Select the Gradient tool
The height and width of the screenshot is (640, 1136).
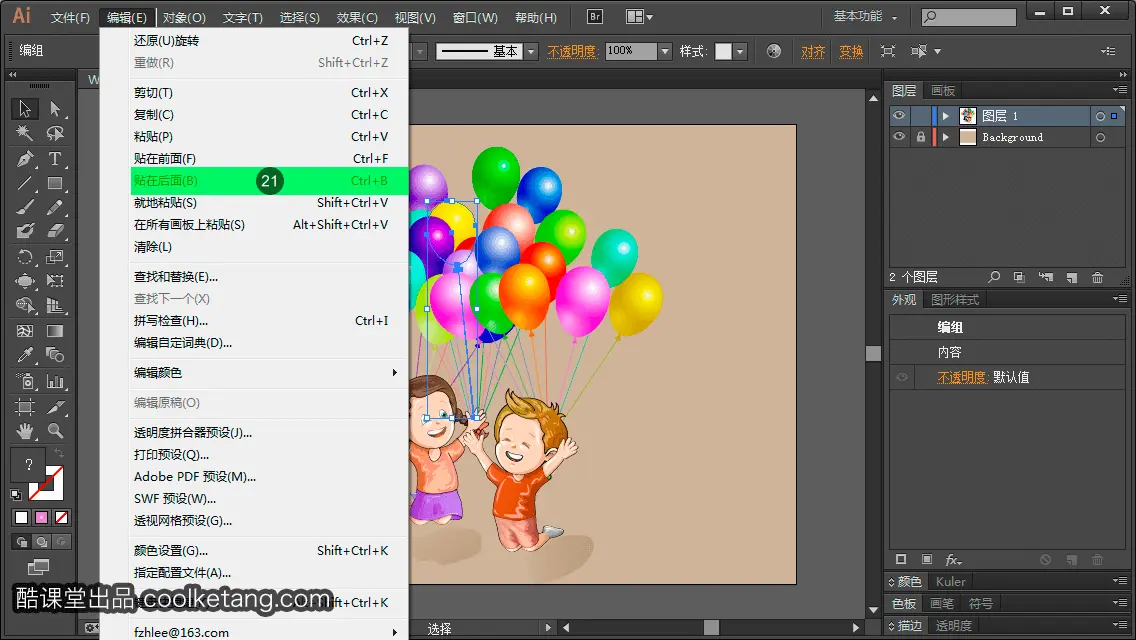coord(55,331)
